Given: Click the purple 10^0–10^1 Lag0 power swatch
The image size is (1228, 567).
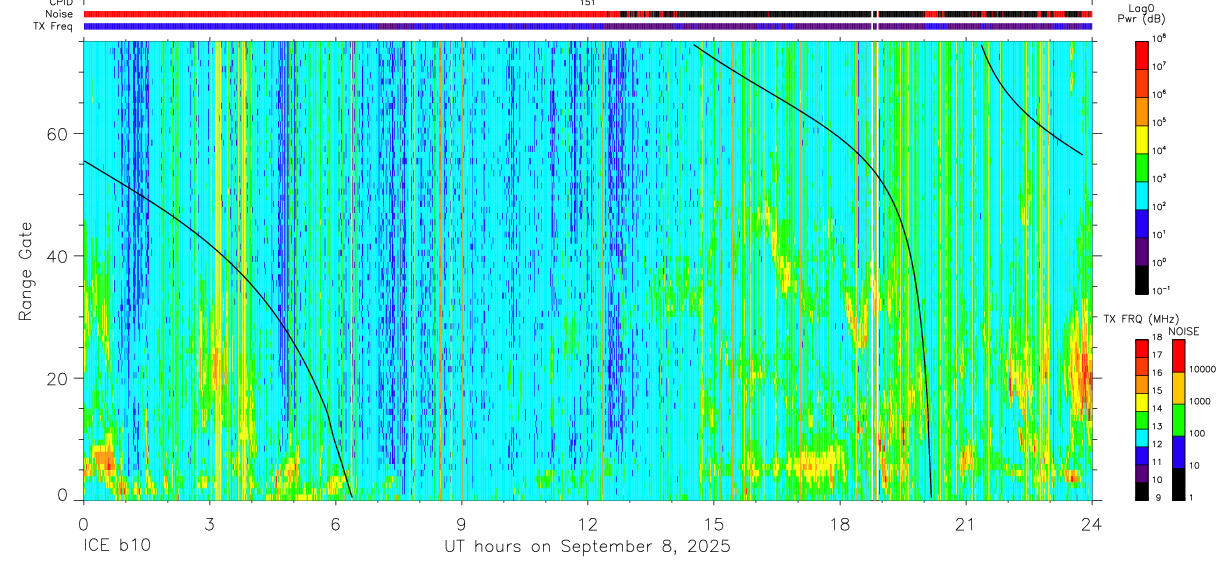Looking at the screenshot, I should [x=1143, y=250].
